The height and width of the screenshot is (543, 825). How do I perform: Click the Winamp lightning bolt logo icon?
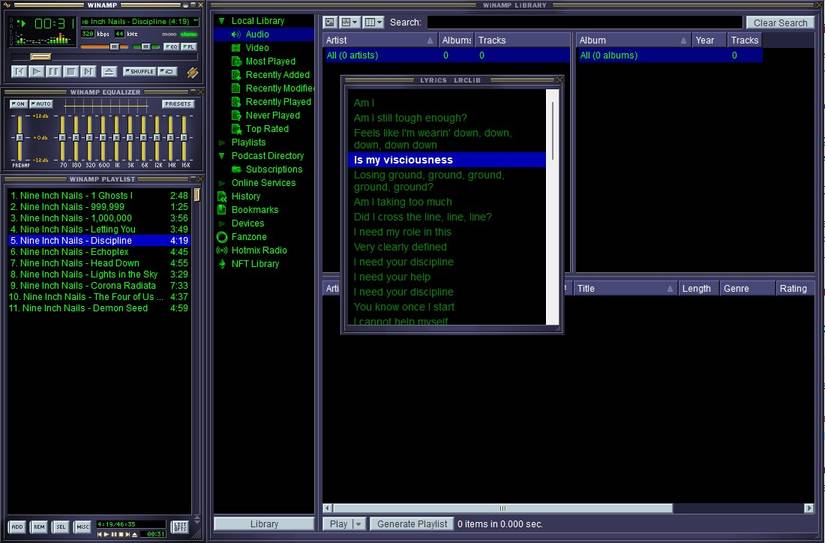(193, 72)
